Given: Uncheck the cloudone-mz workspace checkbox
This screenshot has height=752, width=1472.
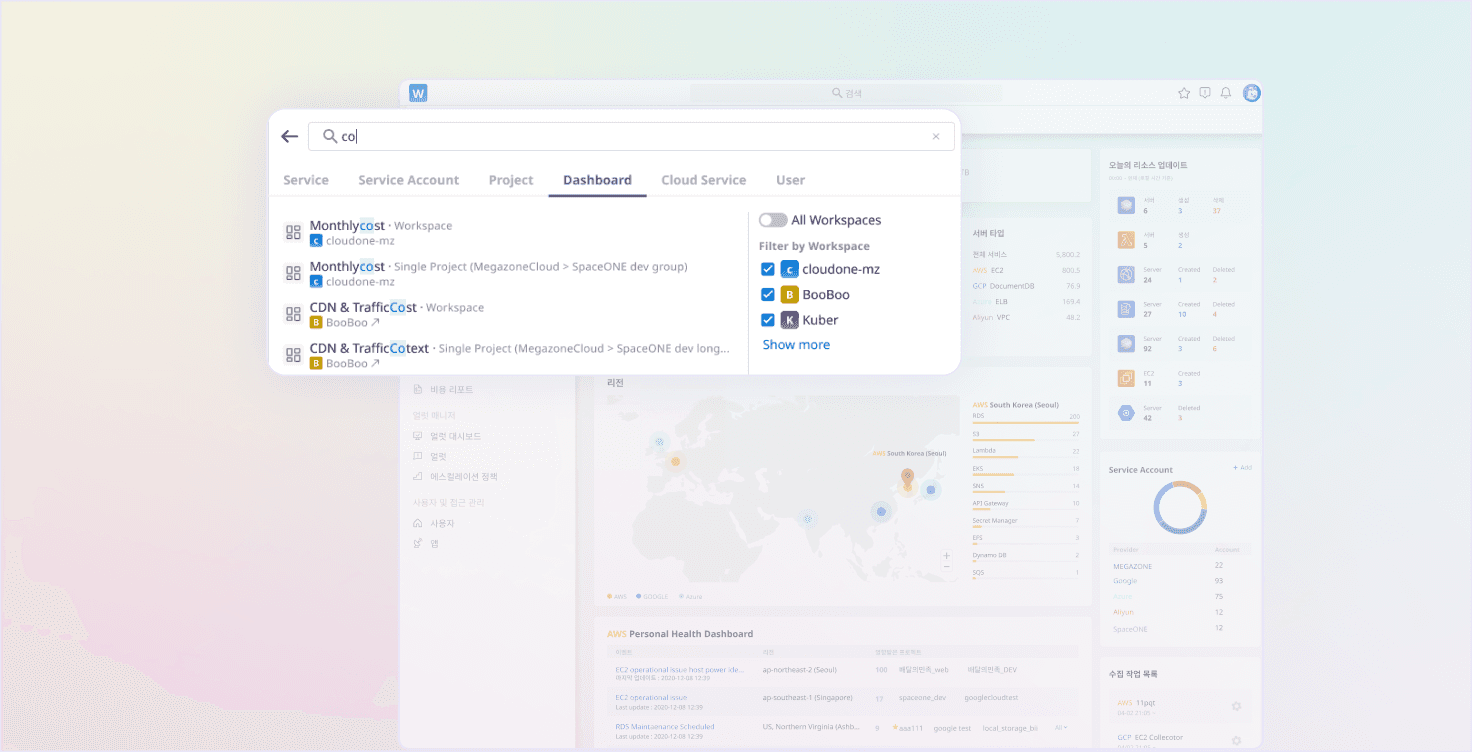Looking at the screenshot, I should click(x=768, y=269).
